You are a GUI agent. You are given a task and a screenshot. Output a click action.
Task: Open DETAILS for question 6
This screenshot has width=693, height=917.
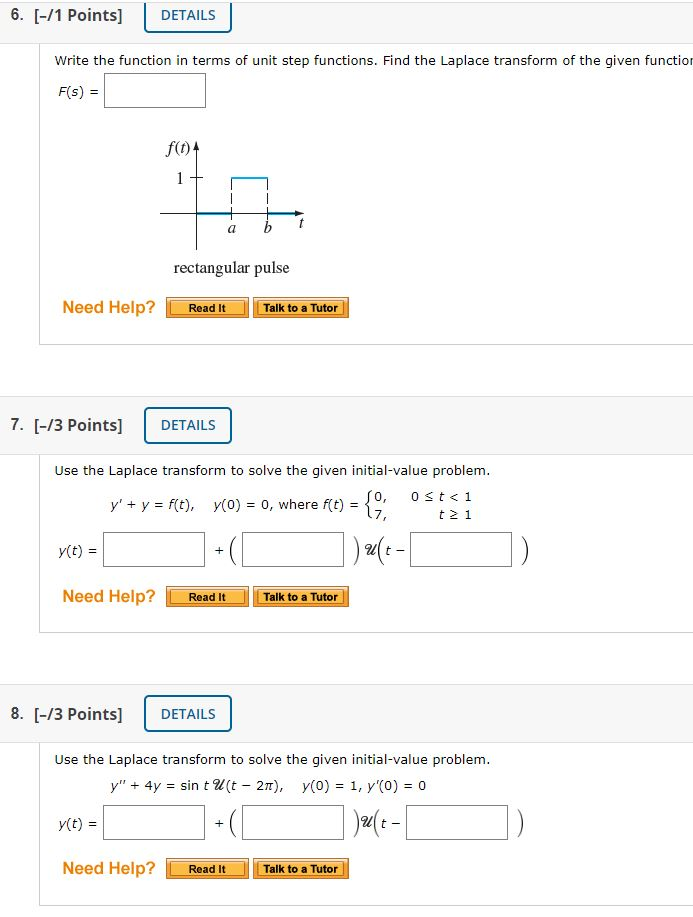(186, 15)
